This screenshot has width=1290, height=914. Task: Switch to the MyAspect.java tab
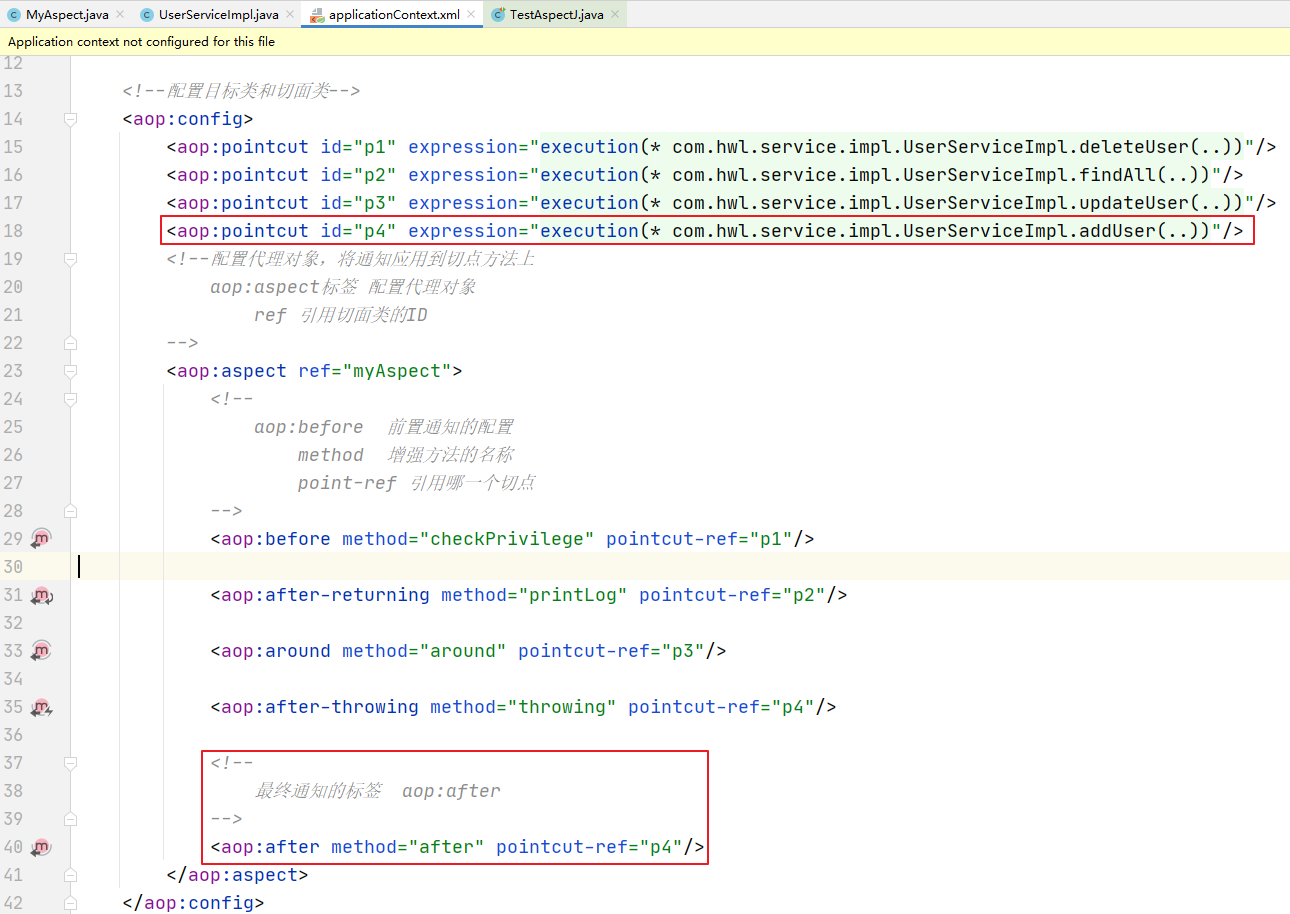coord(67,15)
